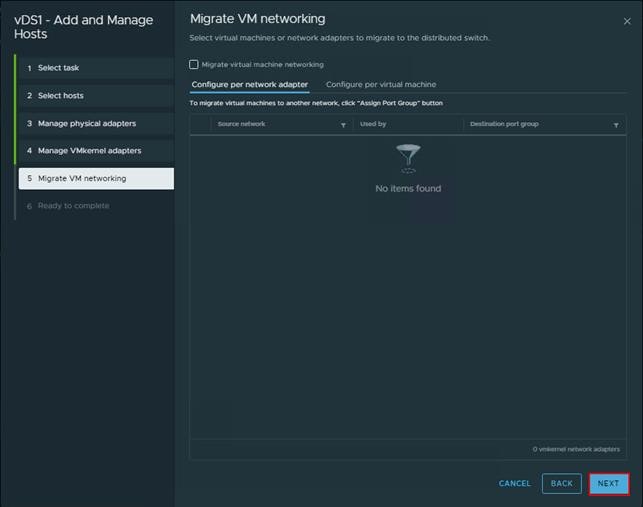Switch to Configure per virtual machine tab
The width and height of the screenshot is (643, 507).
(x=381, y=85)
